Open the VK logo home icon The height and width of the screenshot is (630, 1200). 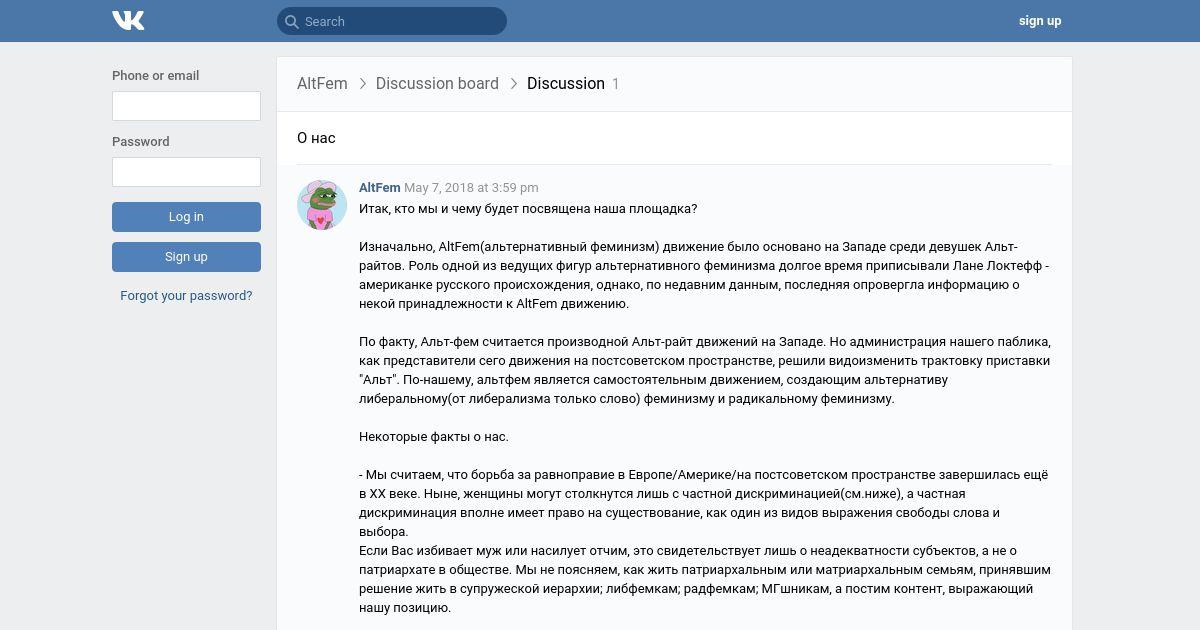pos(128,20)
